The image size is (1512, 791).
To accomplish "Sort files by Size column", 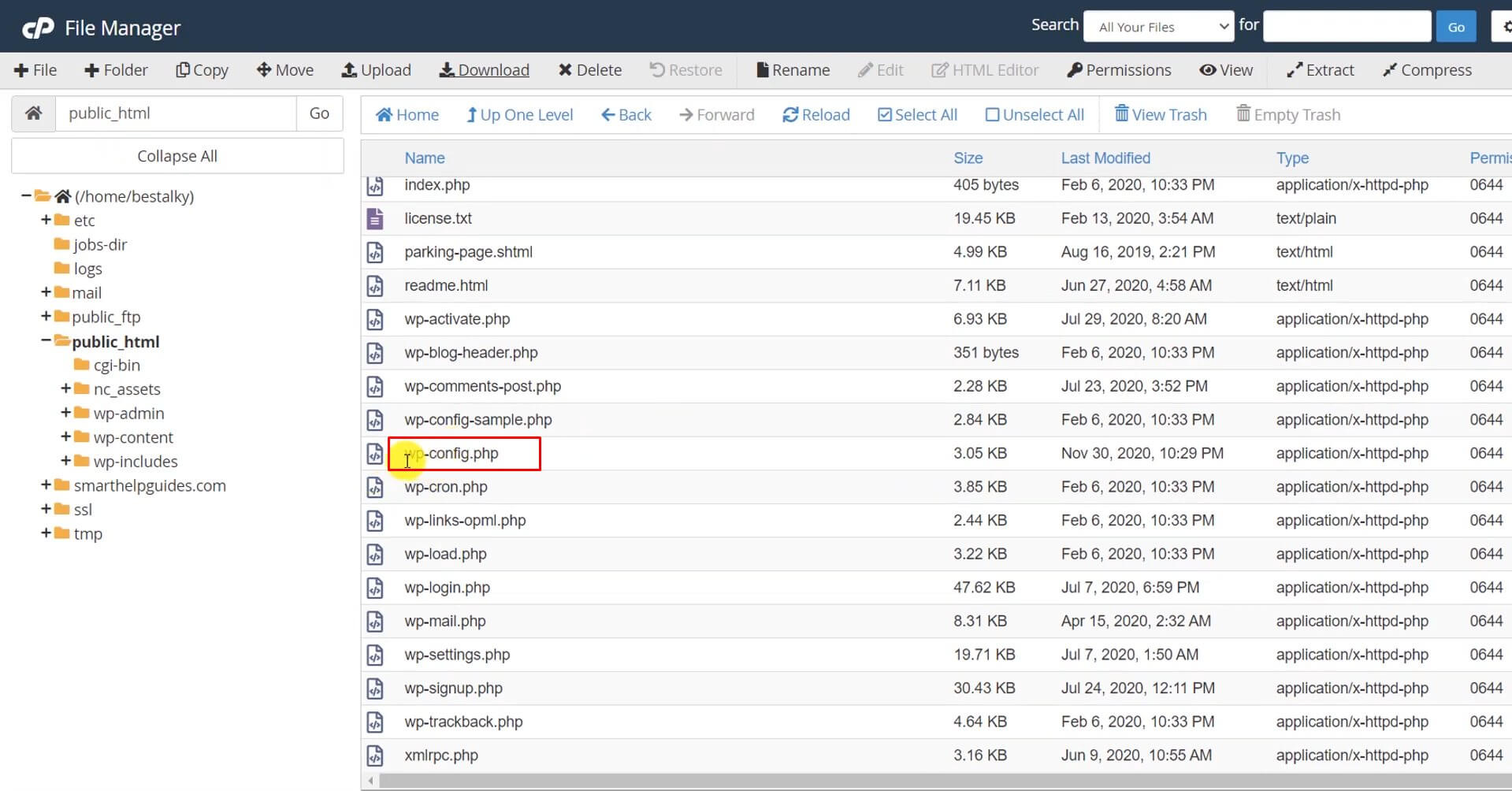I will pos(968,158).
